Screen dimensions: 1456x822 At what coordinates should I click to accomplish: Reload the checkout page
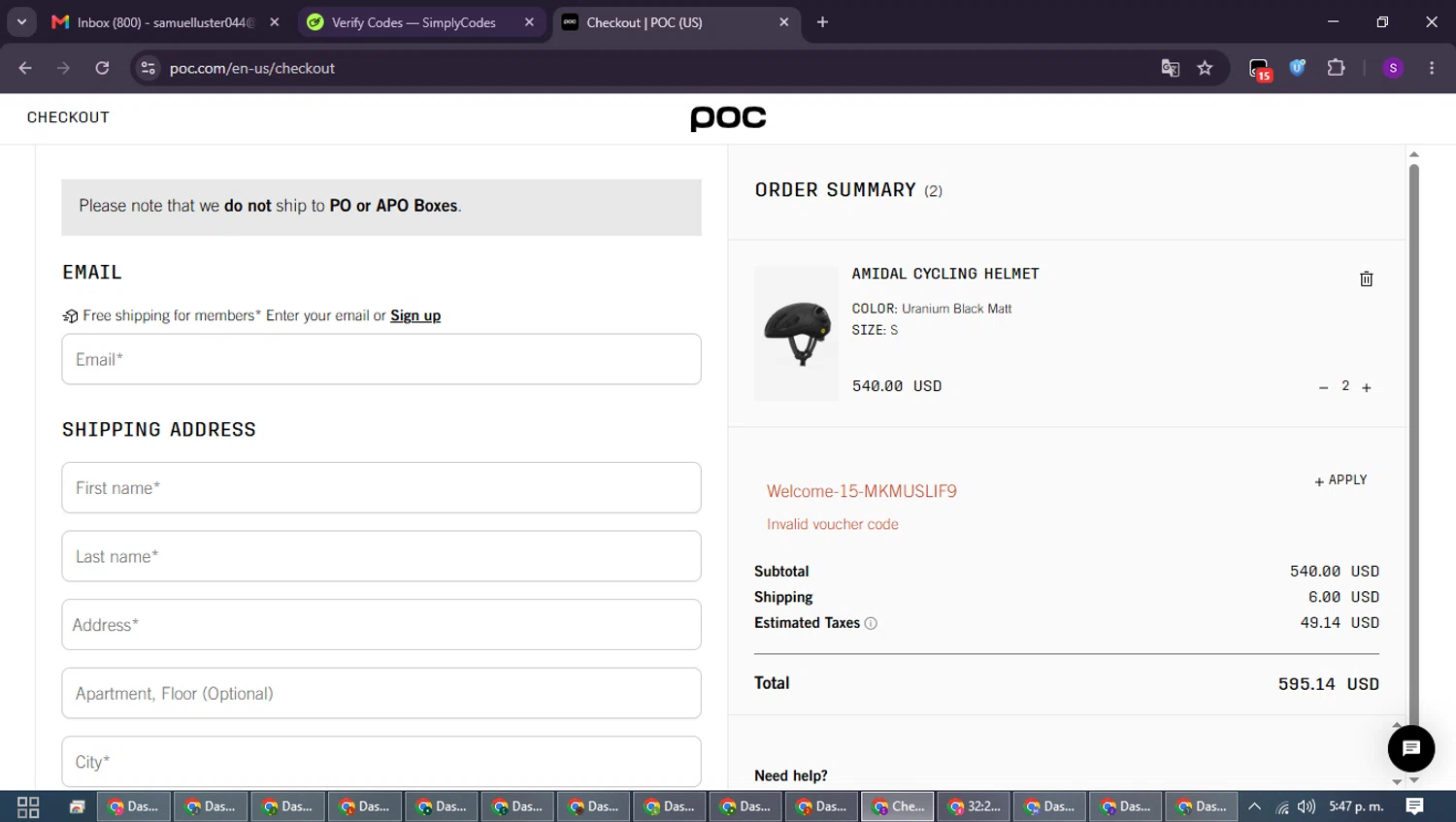(102, 68)
